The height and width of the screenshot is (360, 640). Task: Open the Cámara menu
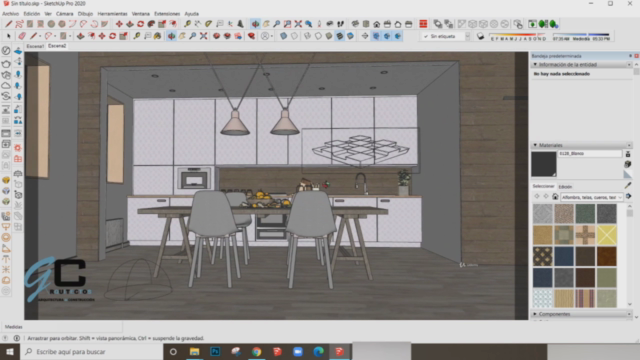tap(64, 13)
